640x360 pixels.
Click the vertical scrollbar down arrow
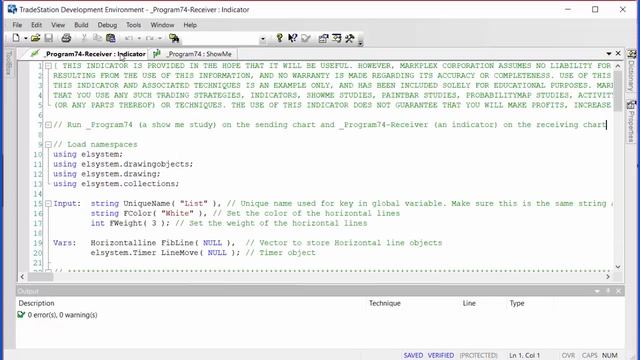point(618,267)
